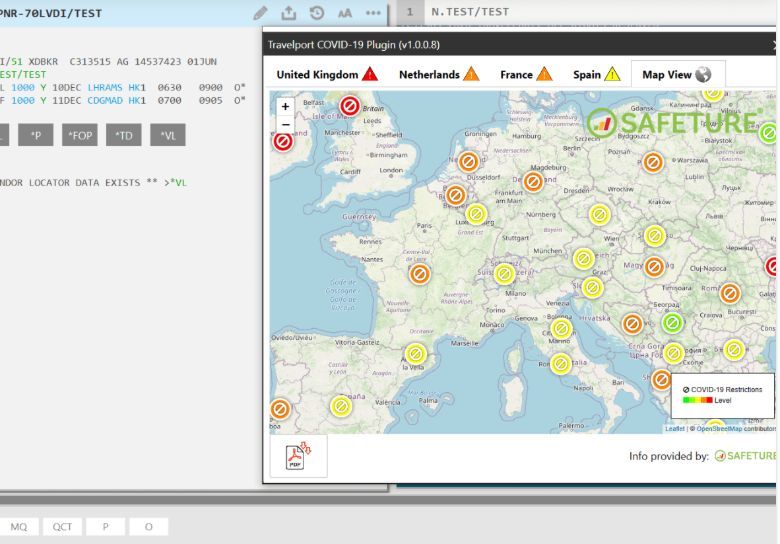Click the QCT button at bottom
Viewport: 780px width, 544px height.
pos(62,527)
